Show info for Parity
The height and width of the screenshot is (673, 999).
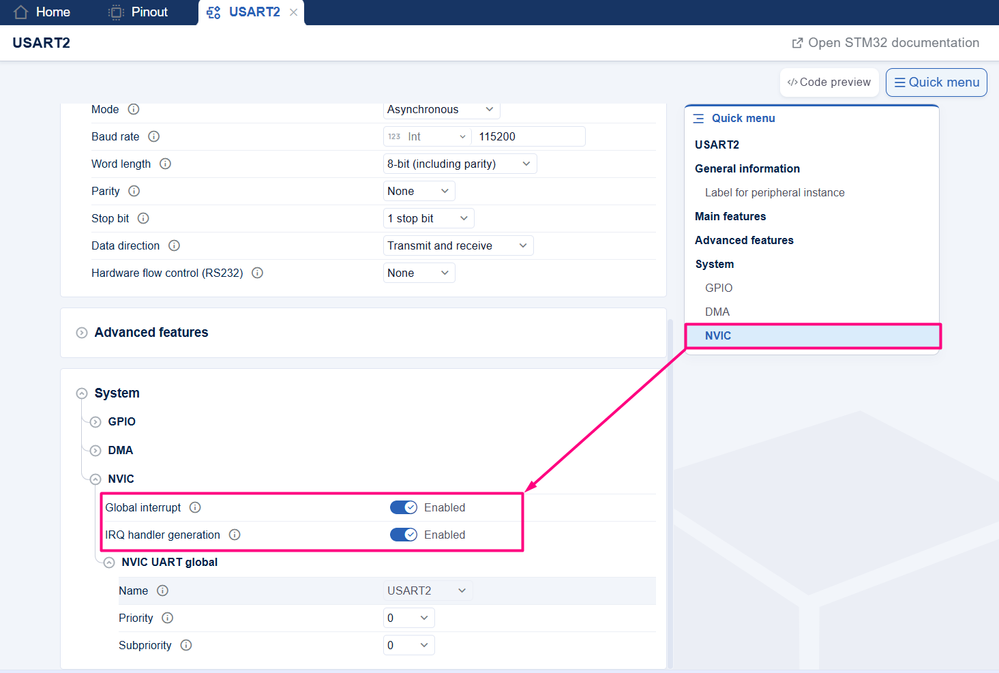(134, 191)
